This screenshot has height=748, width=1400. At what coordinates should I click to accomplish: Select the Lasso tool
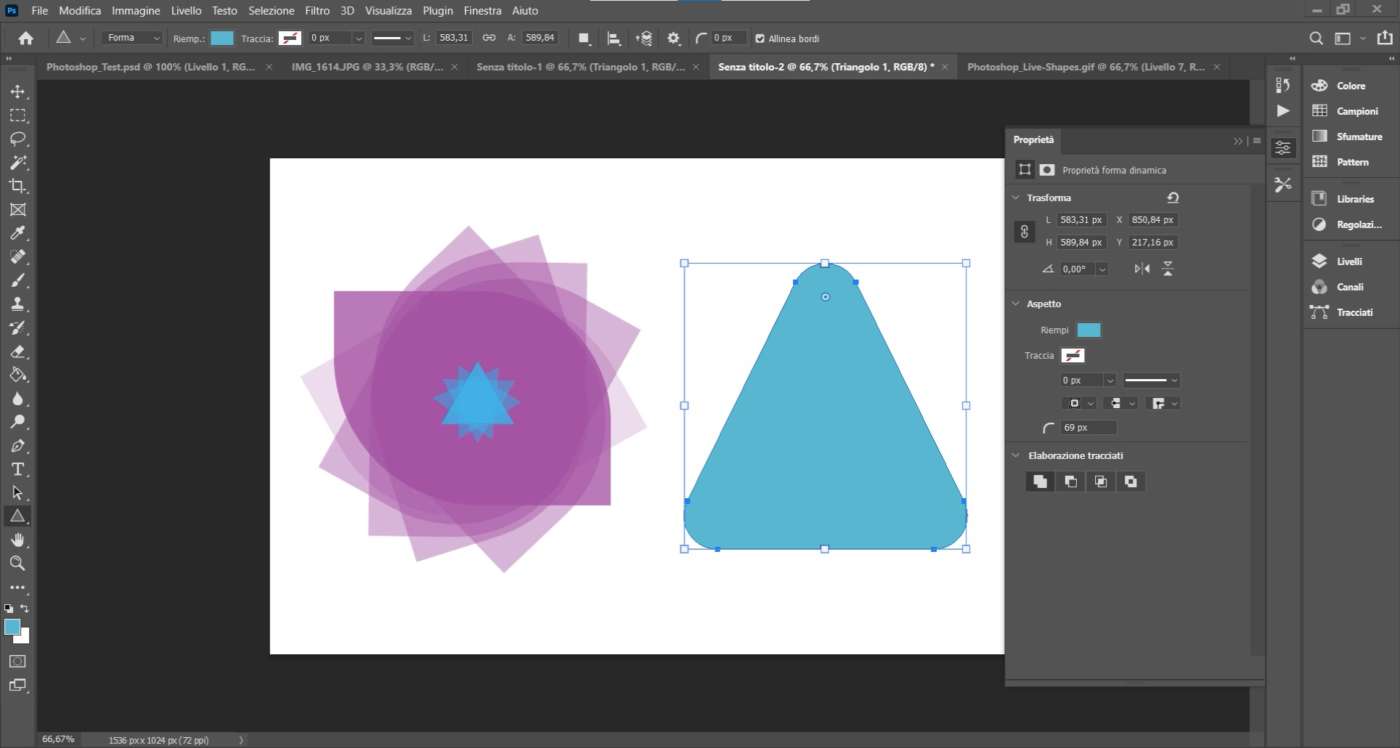click(17, 138)
